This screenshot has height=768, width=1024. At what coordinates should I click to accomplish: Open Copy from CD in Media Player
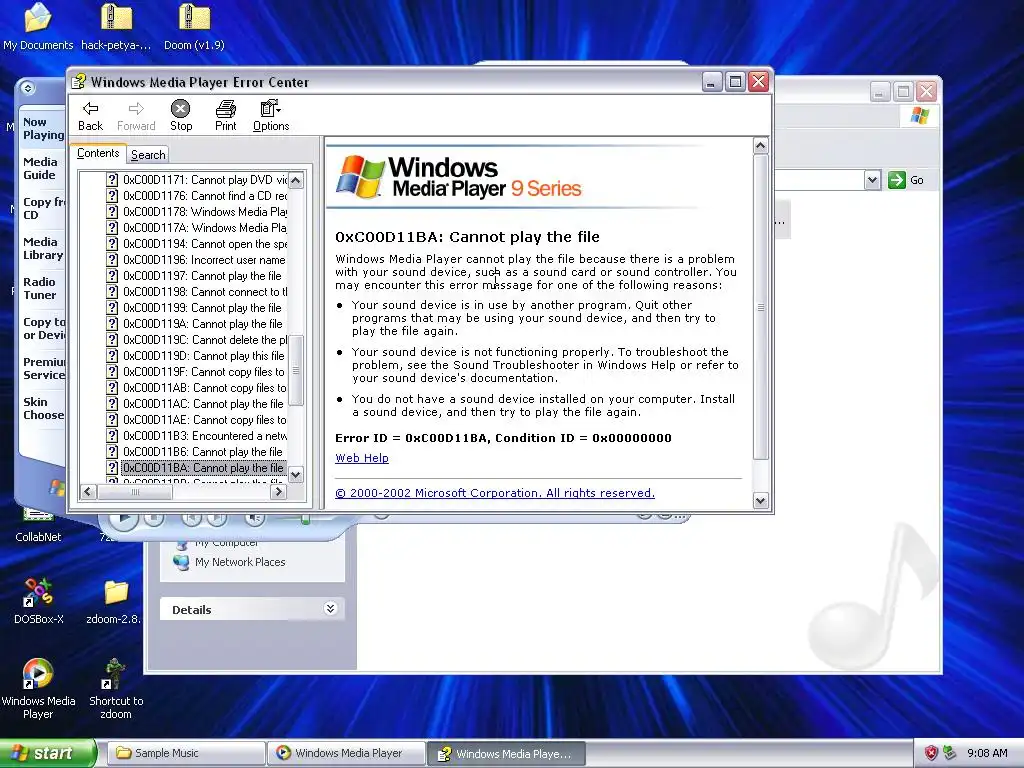(43, 208)
